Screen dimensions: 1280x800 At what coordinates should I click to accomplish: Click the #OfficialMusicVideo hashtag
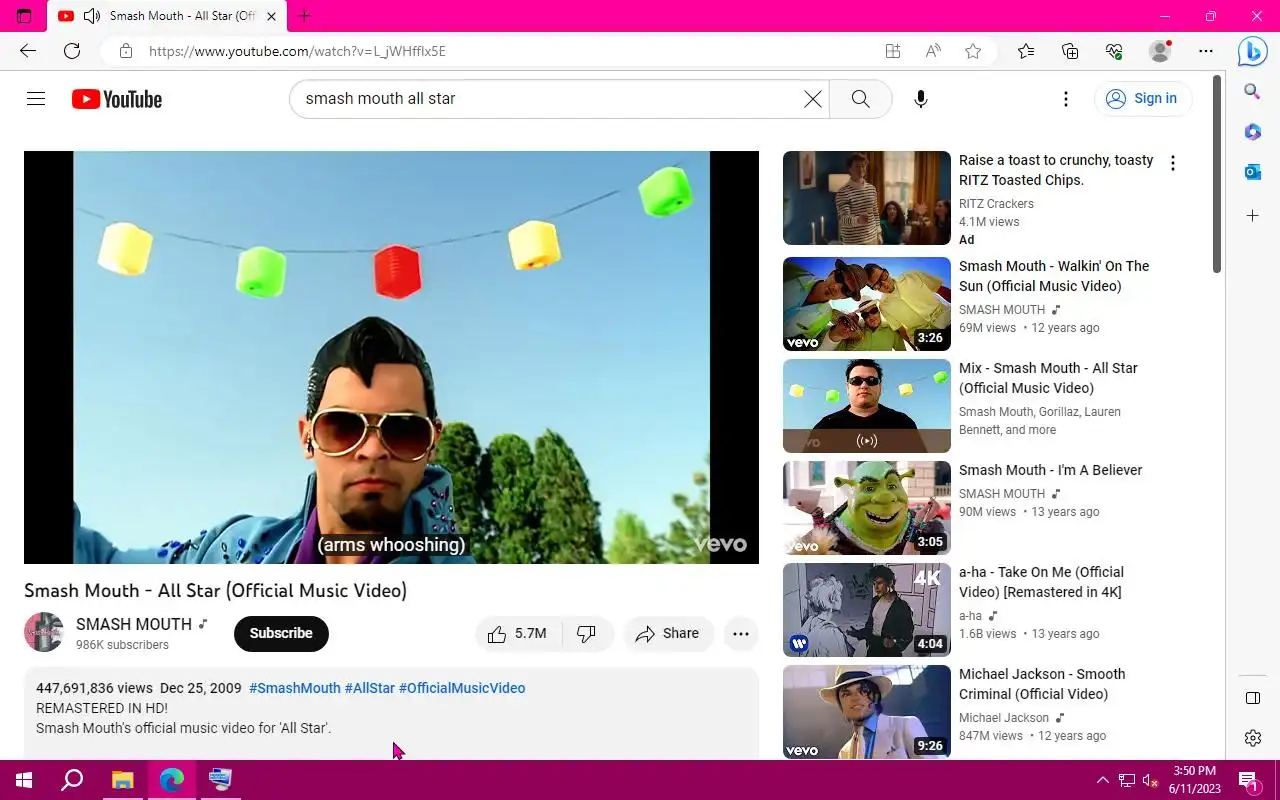click(462, 688)
